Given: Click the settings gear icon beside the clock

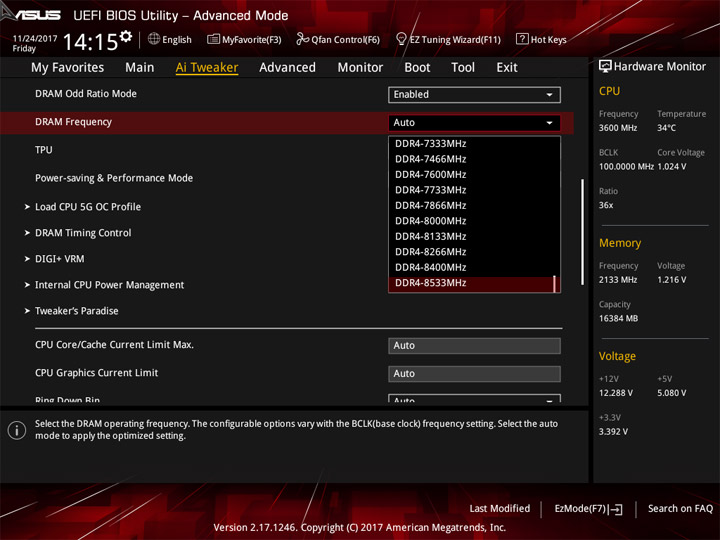Looking at the screenshot, I should [x=126, y=37].
